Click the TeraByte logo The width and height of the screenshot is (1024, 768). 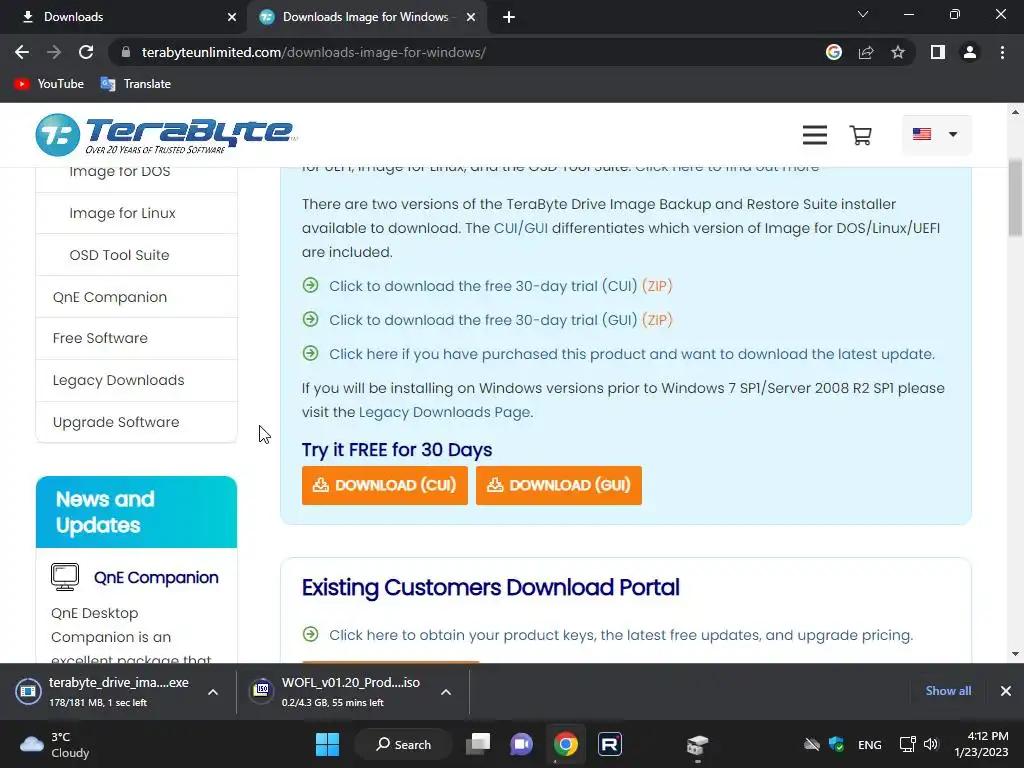point(167,135)
